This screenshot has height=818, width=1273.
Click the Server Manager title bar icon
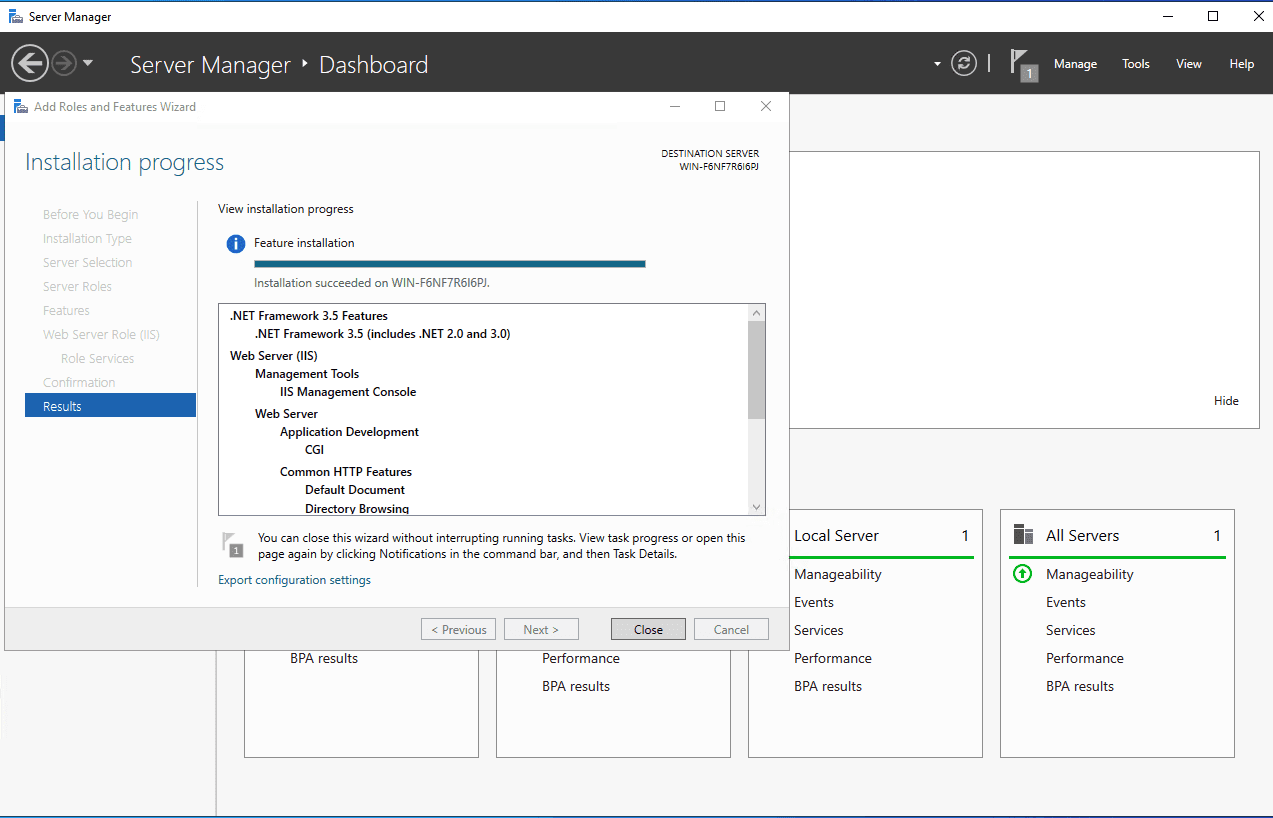point(16,16)
